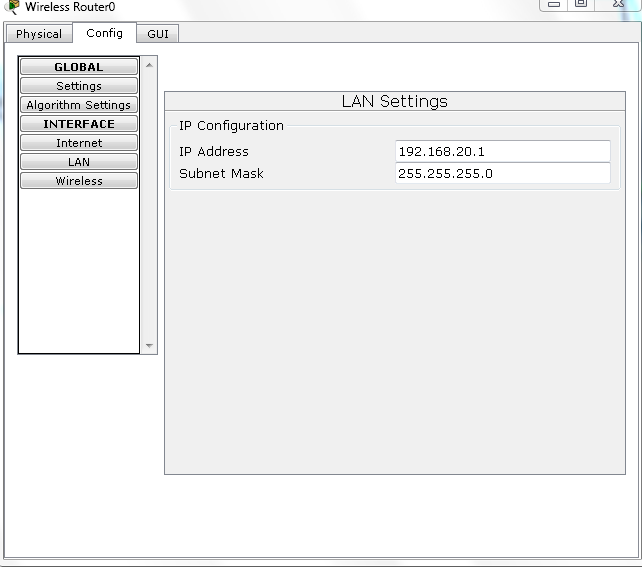This screenshot has height=573, width=642.
Task: Click the GLOBAL section header button
Action: [x=79, y=67]
